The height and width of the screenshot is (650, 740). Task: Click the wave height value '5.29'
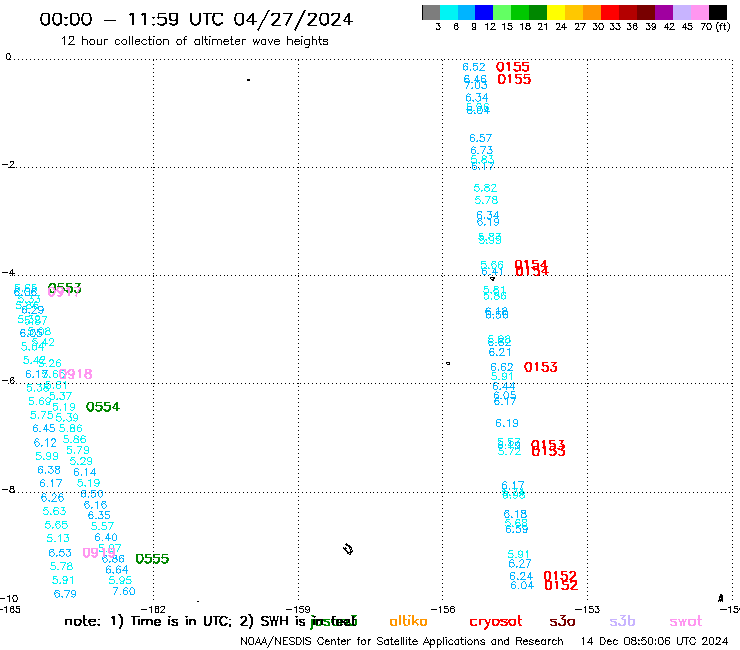click(81, 461)
